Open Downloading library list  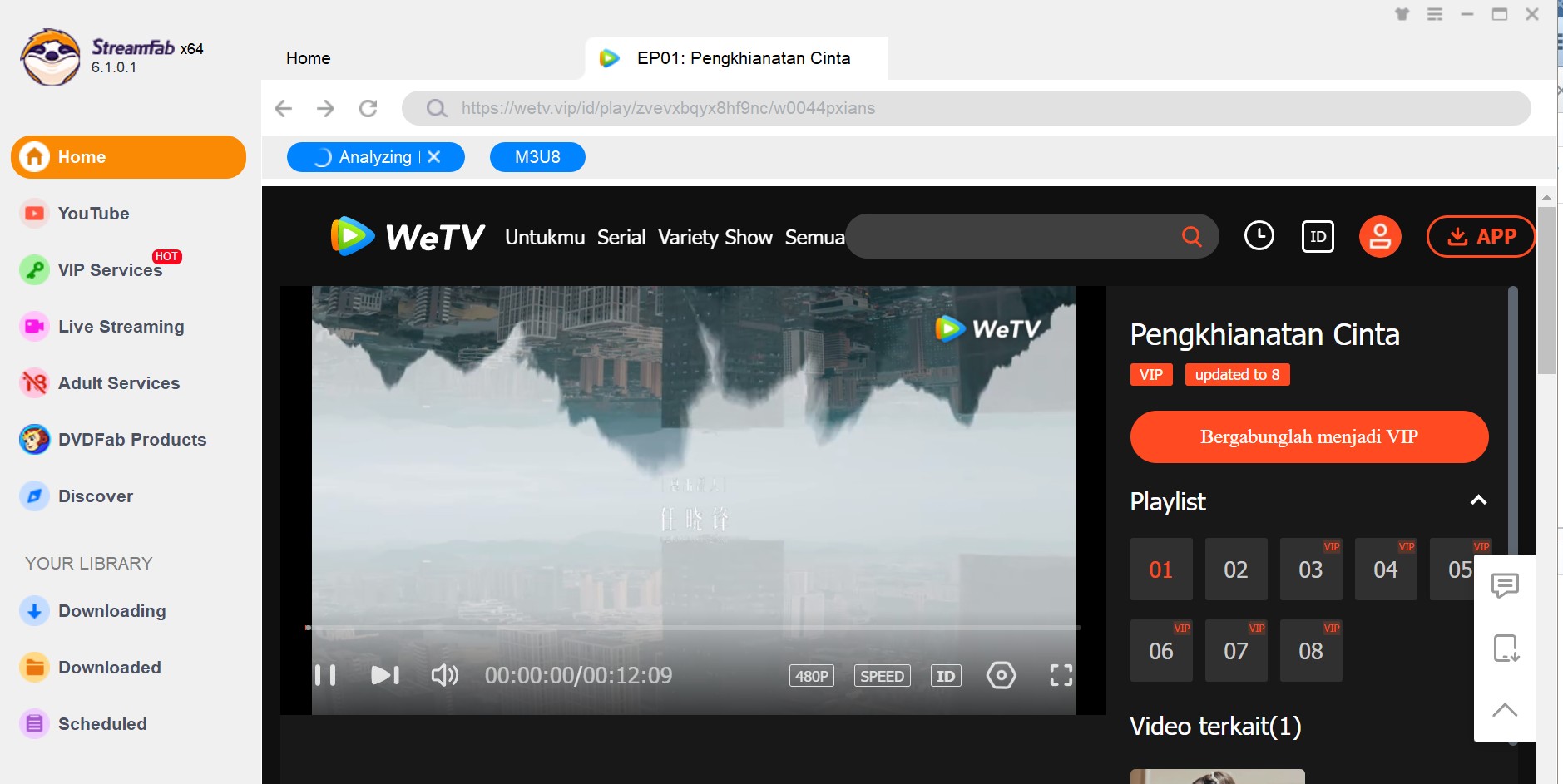93,611
